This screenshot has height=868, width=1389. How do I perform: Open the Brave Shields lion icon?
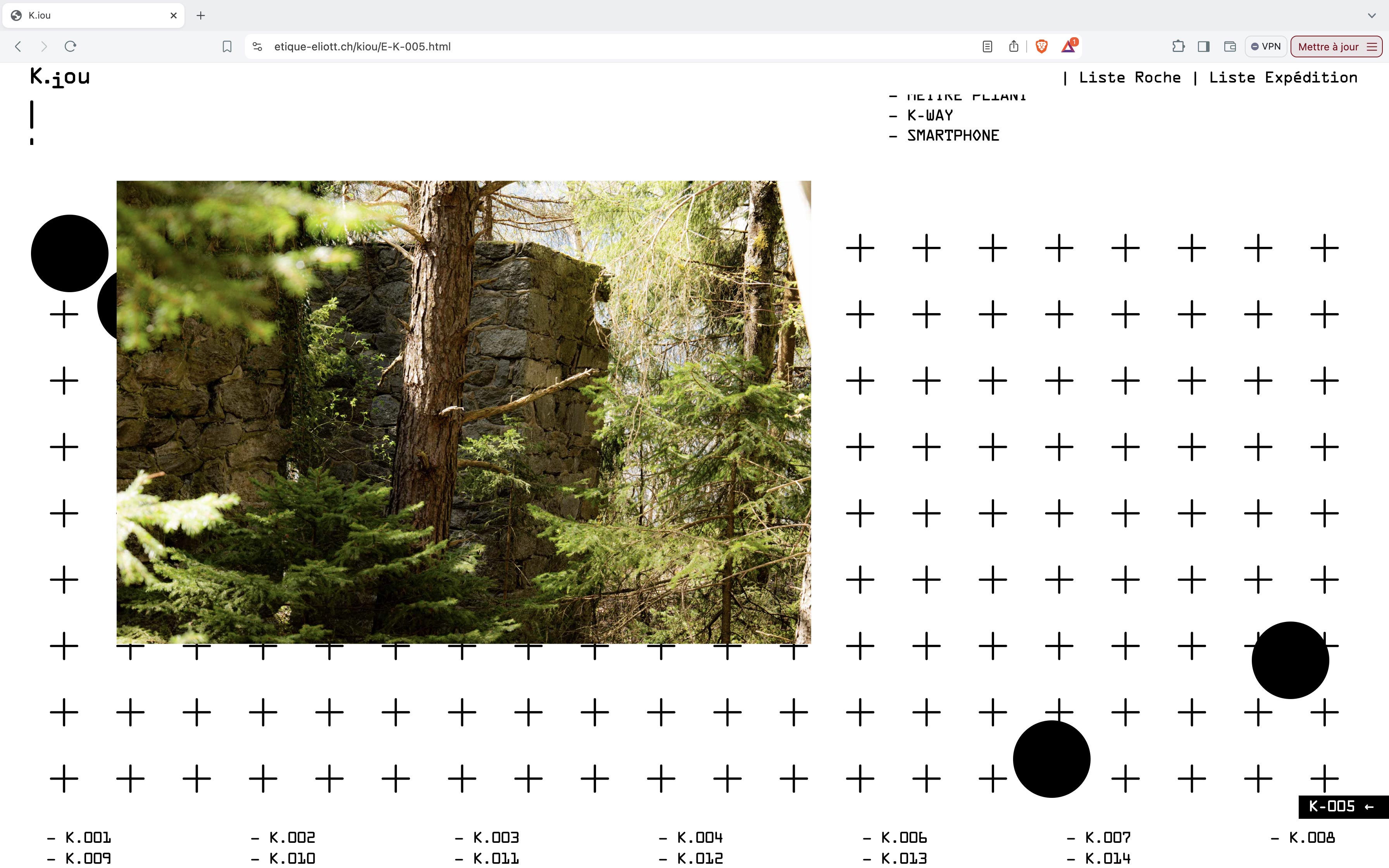point(1041,46)
